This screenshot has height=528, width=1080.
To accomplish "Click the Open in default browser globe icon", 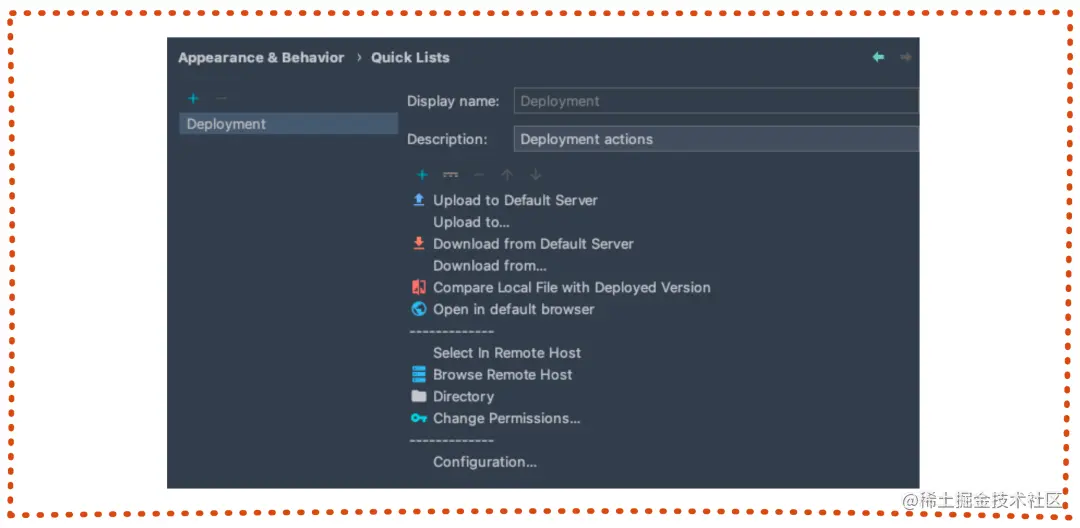I will (419, 309).
